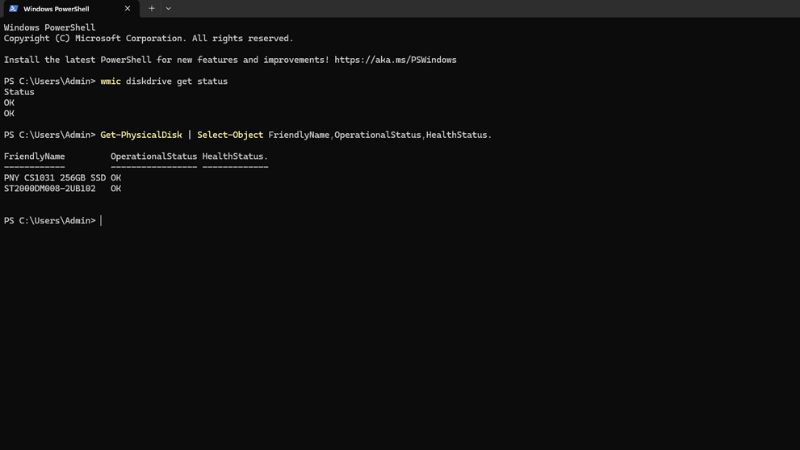Click the OperationalStatus column header
Image resolution: width=800 pixels, height=450 pixels.
[154, 156]
